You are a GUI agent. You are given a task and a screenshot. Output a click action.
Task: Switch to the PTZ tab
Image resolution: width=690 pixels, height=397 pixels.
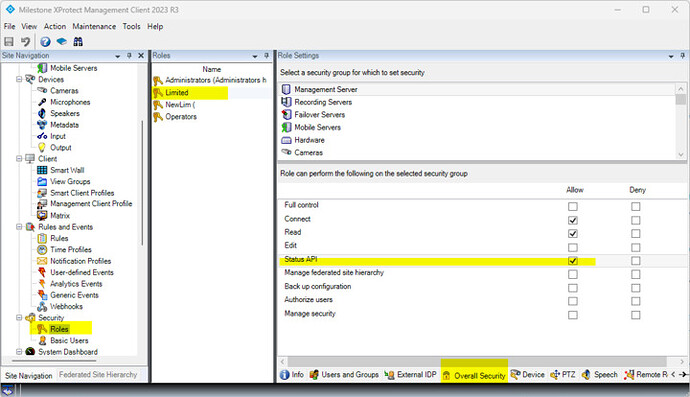[x=562, y=375]
